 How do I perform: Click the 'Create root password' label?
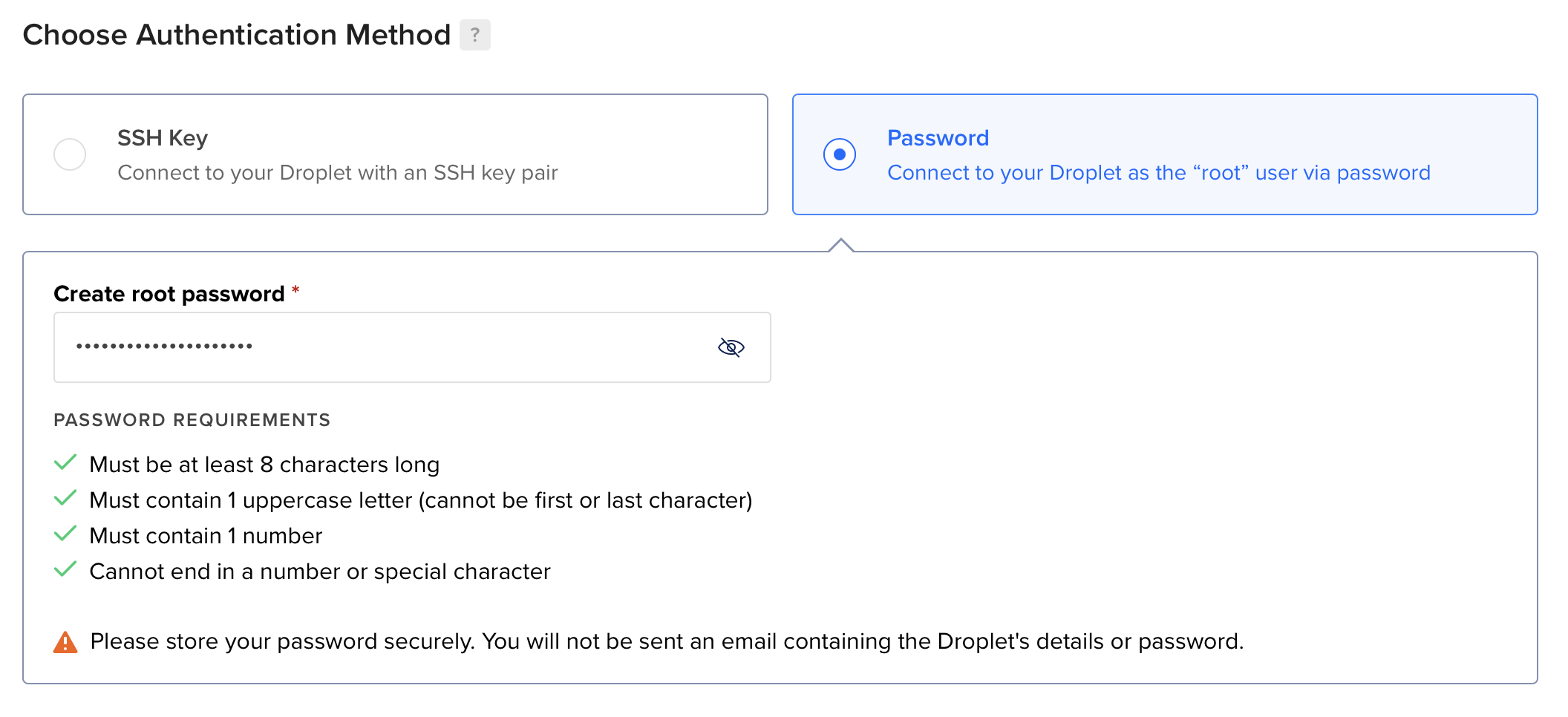[169, 294]
